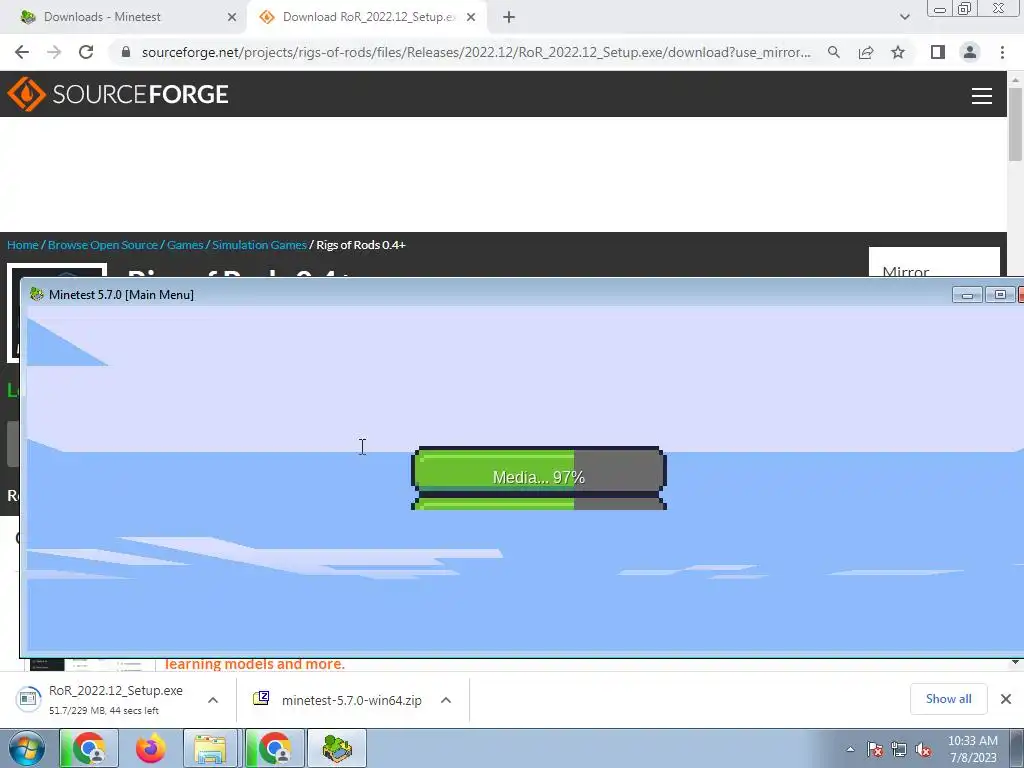Toggle the browser side panel
The image size is (1024, 768).
tap(938, 52)
